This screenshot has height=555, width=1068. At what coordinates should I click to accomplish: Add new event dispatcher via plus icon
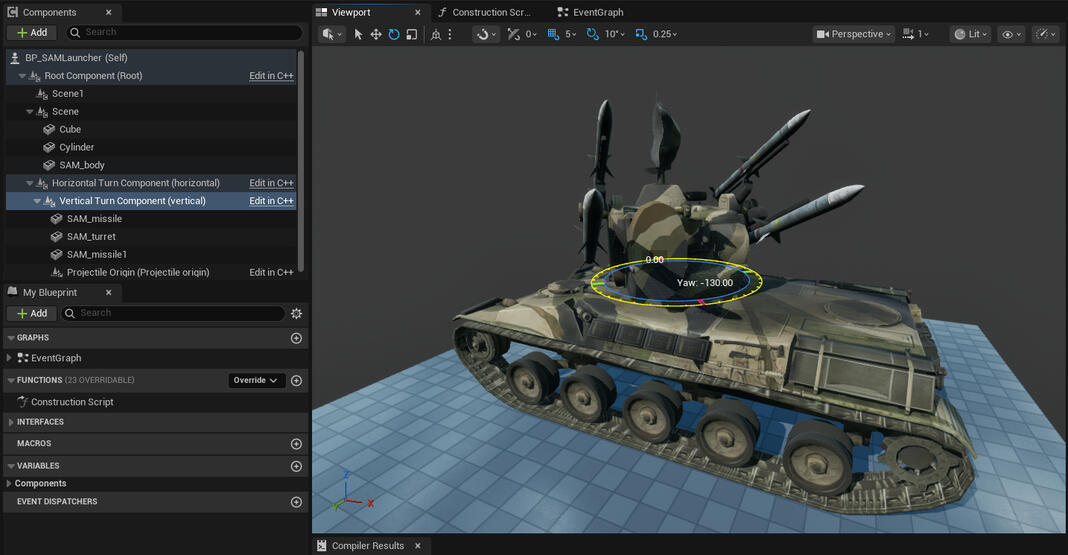coord(296,502)
